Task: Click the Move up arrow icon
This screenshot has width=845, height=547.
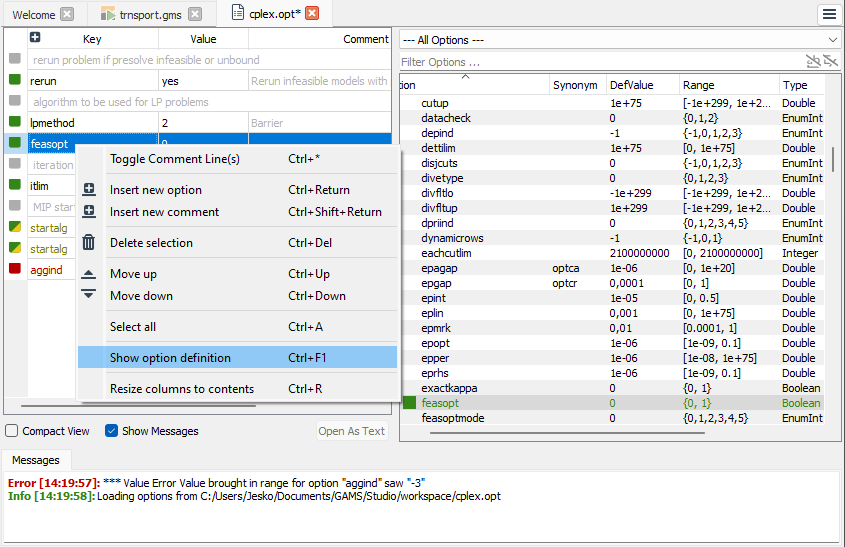Action: coord(89,274)
